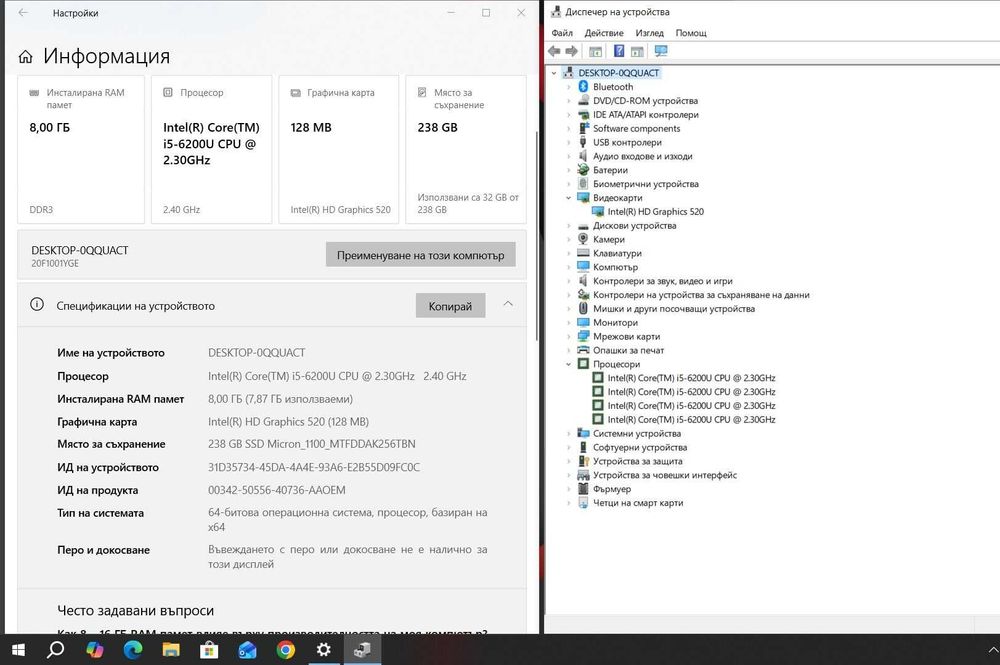Open Copilot from the taskbar
This screenshot has height=665, width=1000.
(94, 650)
